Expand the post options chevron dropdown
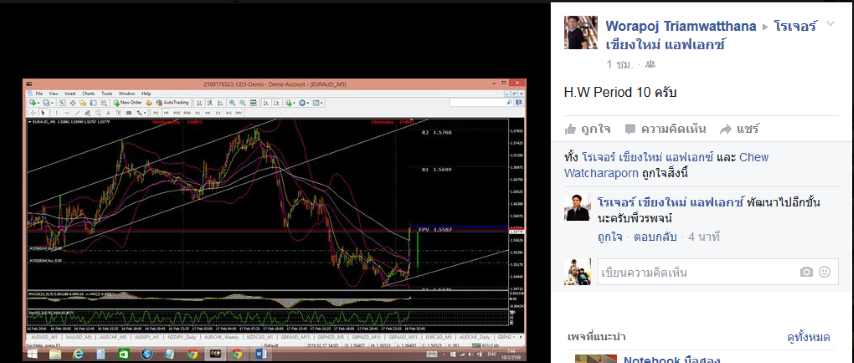 pyautogui.click(x=830, y=24)
